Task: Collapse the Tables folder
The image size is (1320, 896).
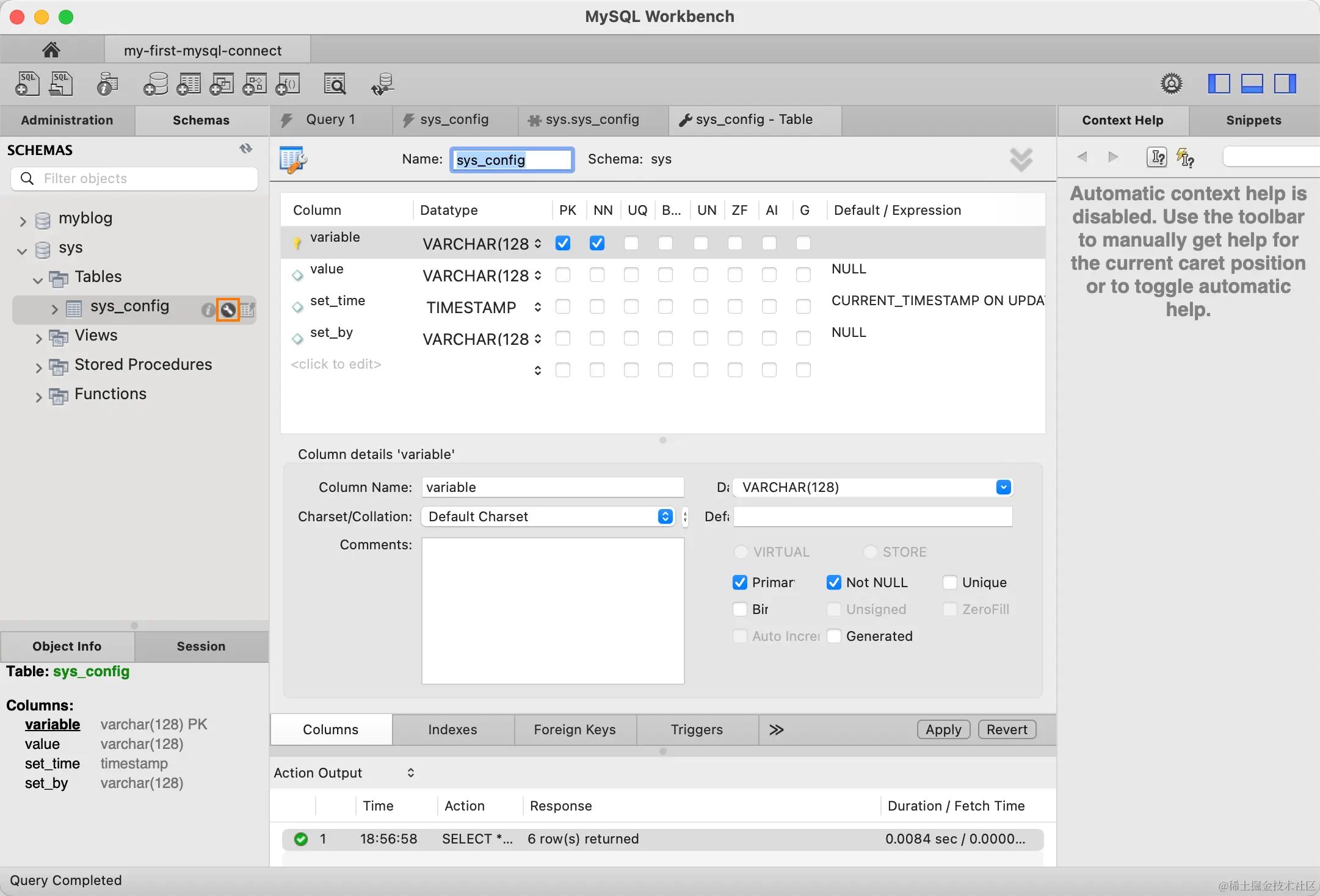Action: click(x=38, y=280)
